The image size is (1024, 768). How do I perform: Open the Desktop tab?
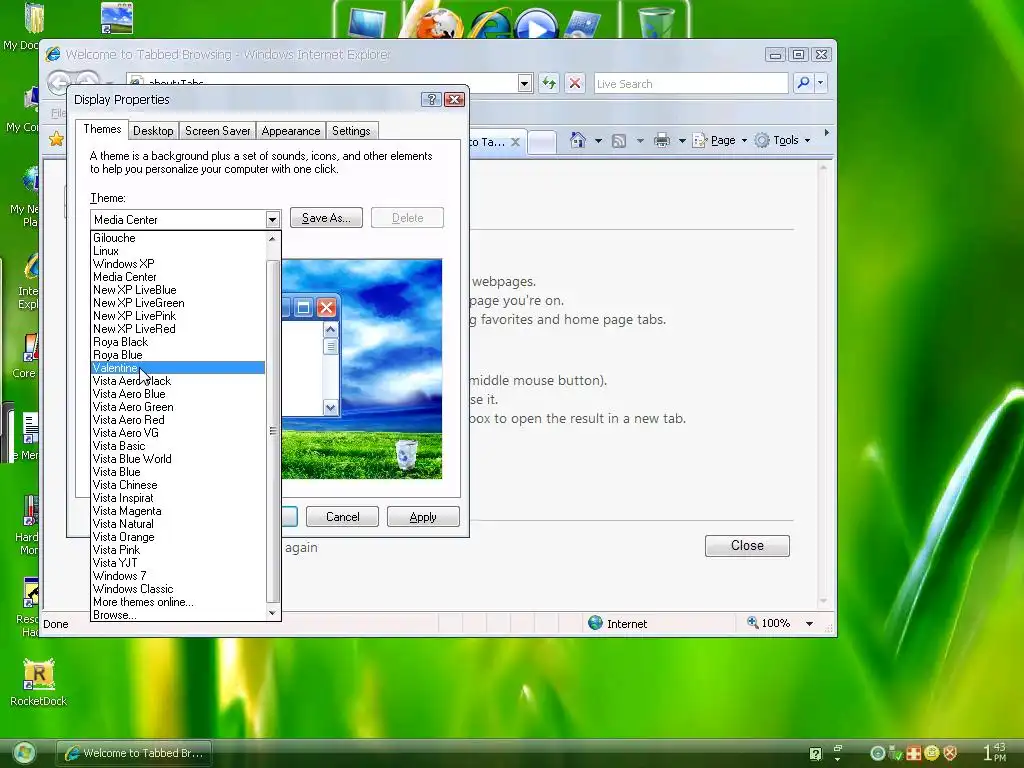(x=153, y=131)
